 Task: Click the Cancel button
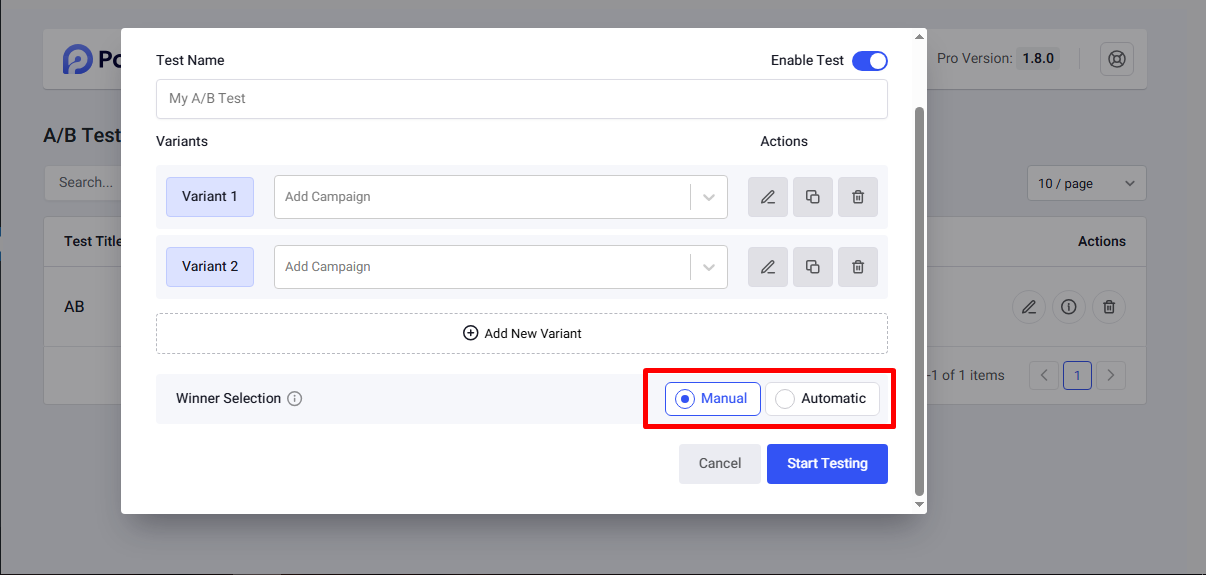pos(720,464)
